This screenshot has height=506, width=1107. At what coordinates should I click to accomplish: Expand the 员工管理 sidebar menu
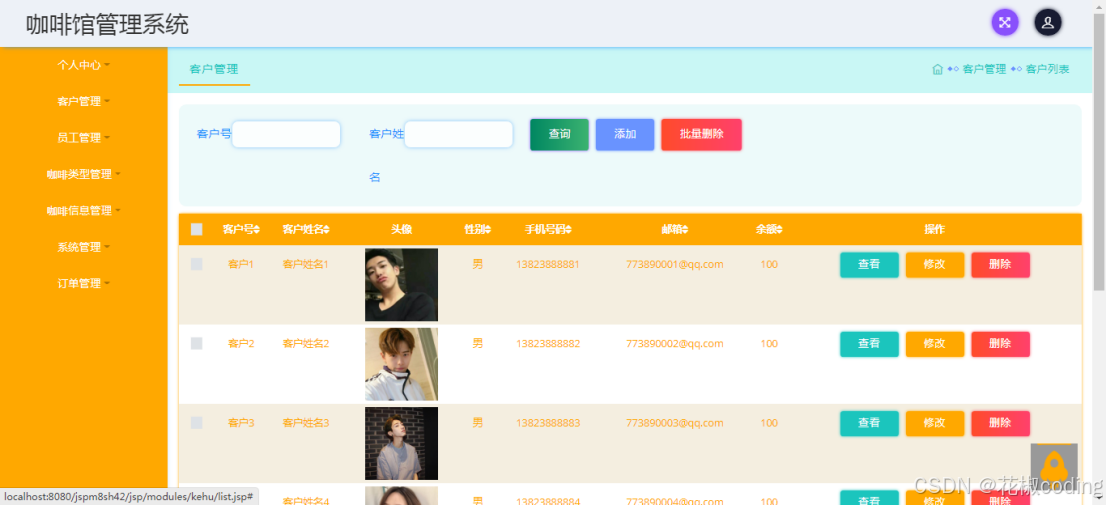tap(83, 138)
